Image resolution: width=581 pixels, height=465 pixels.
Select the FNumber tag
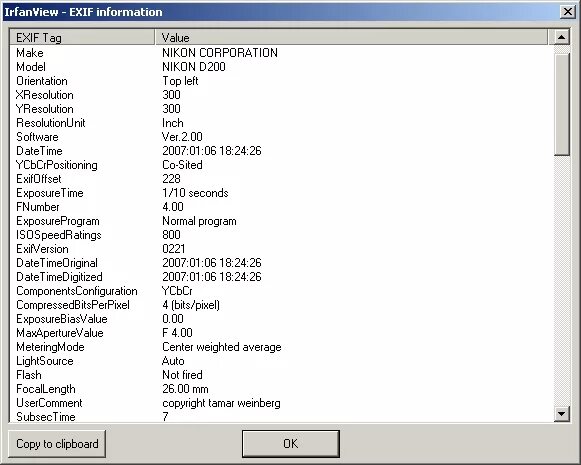(38, 207)
